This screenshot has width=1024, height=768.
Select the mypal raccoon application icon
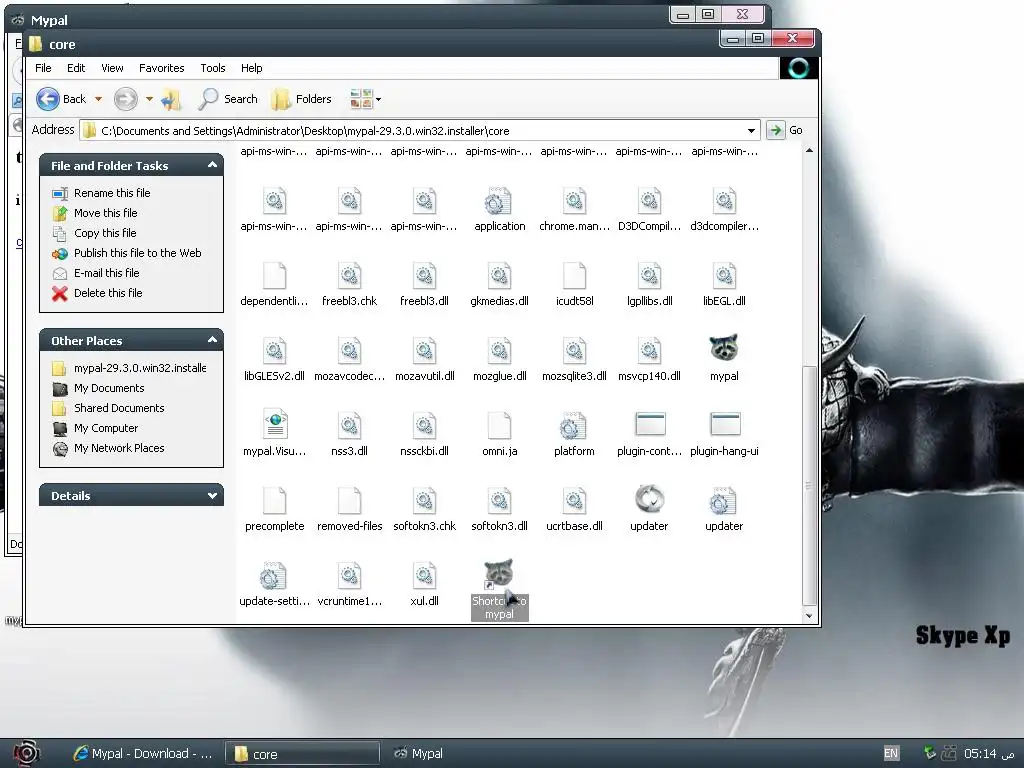click(724, 348)
